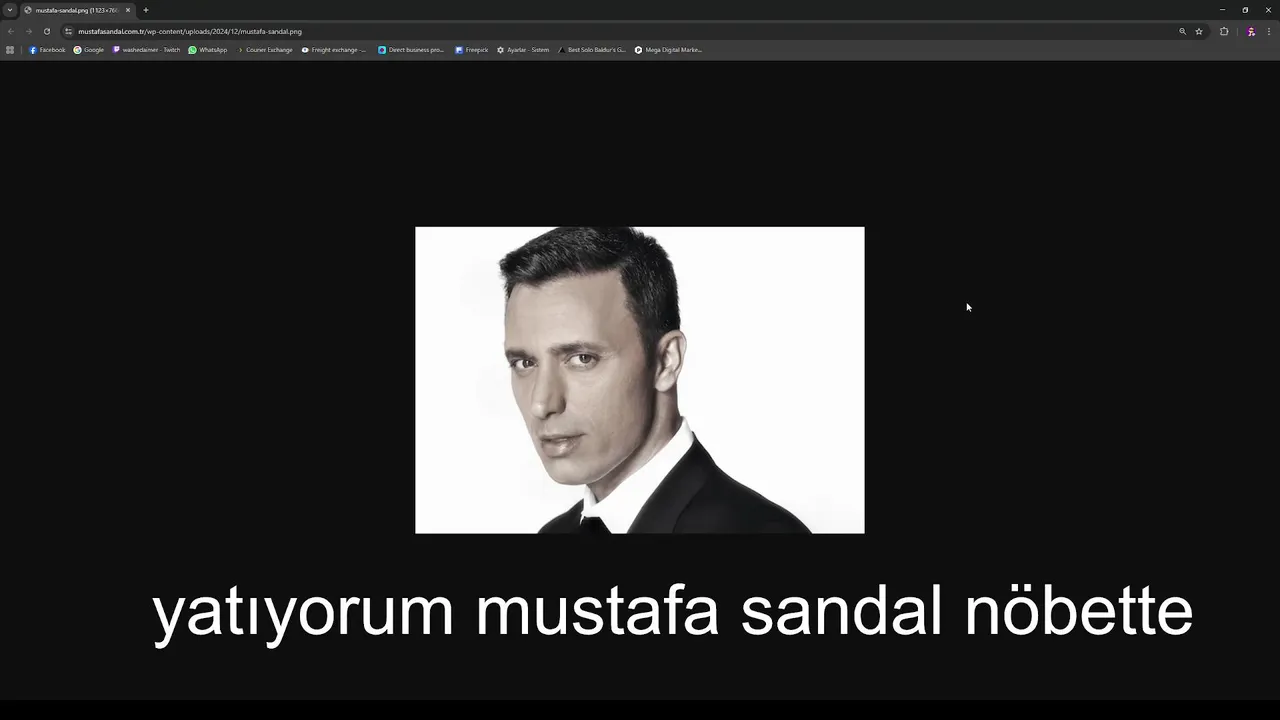
Task: Open the WhatsApp bookmark
Action: coord(208,50)
